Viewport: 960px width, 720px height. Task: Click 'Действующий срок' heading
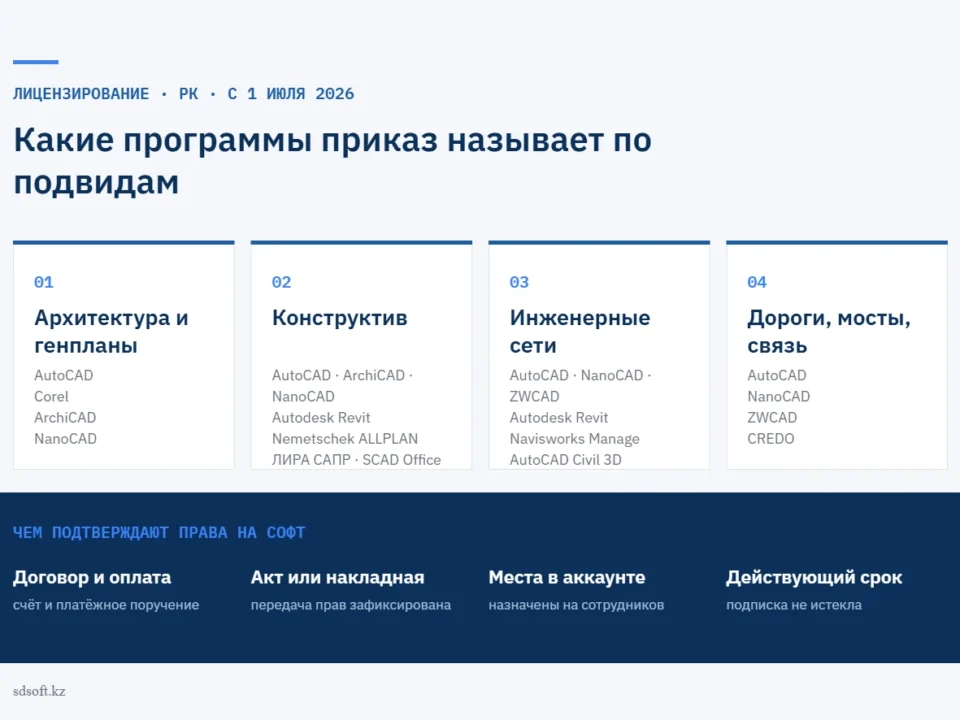[x=814, y=577]
